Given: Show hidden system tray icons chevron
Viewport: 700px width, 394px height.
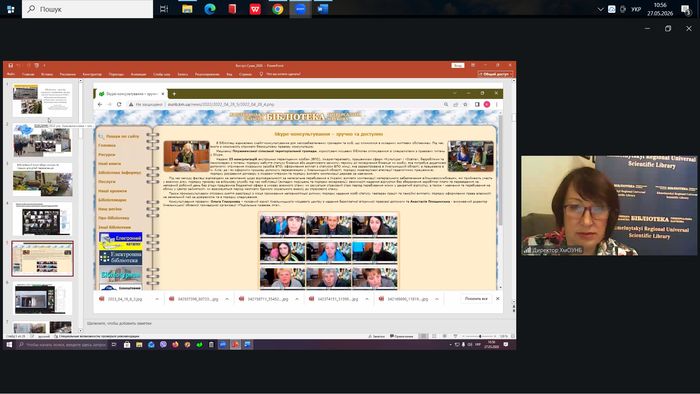Looking at the screenshot, I should (600, 9).
